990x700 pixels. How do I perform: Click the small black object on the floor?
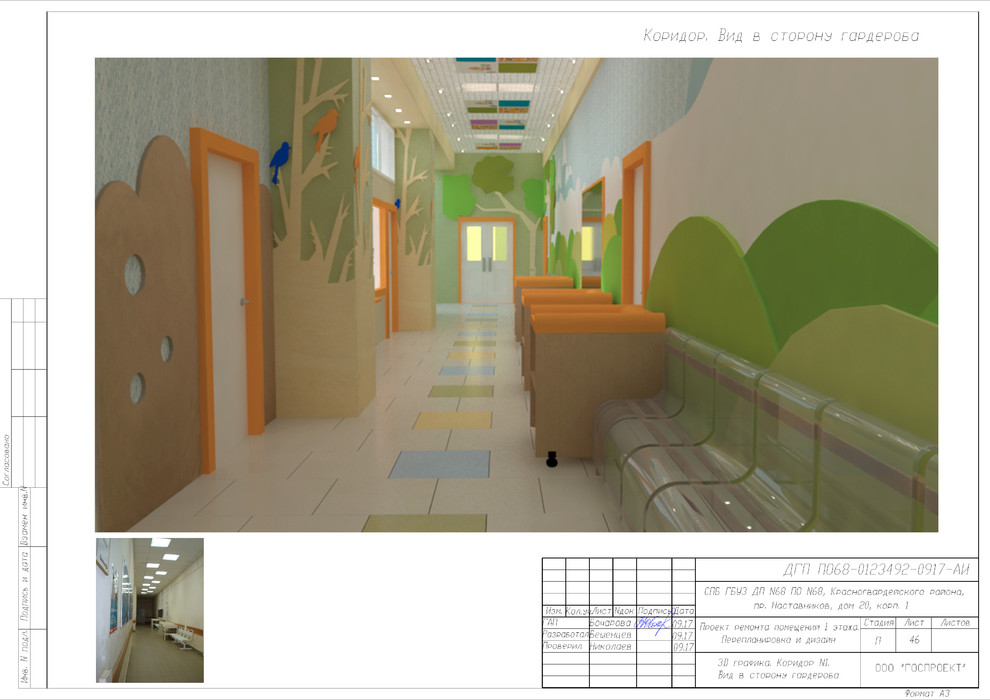click(x=550, y=460)
